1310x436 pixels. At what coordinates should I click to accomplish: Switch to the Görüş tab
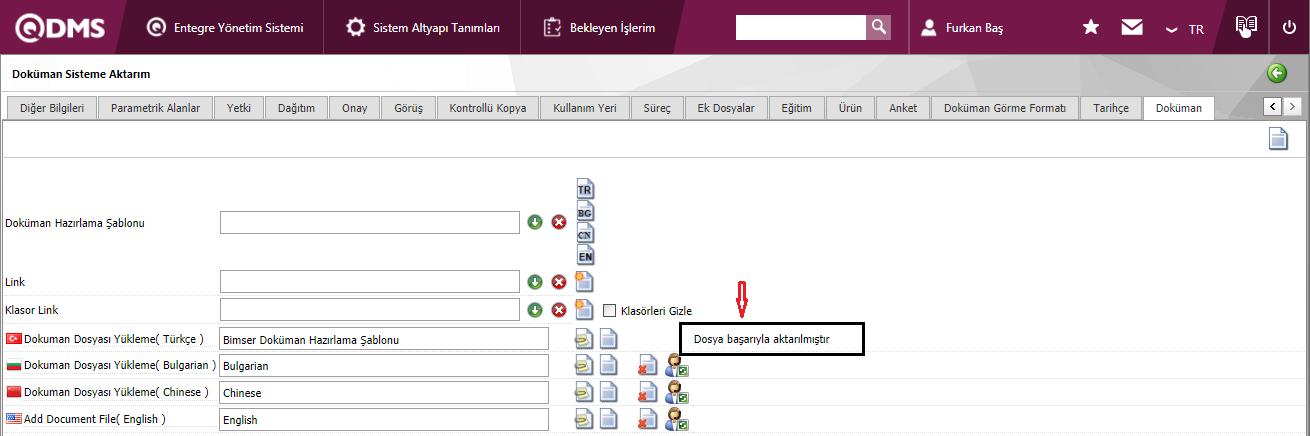click(409, 107)
